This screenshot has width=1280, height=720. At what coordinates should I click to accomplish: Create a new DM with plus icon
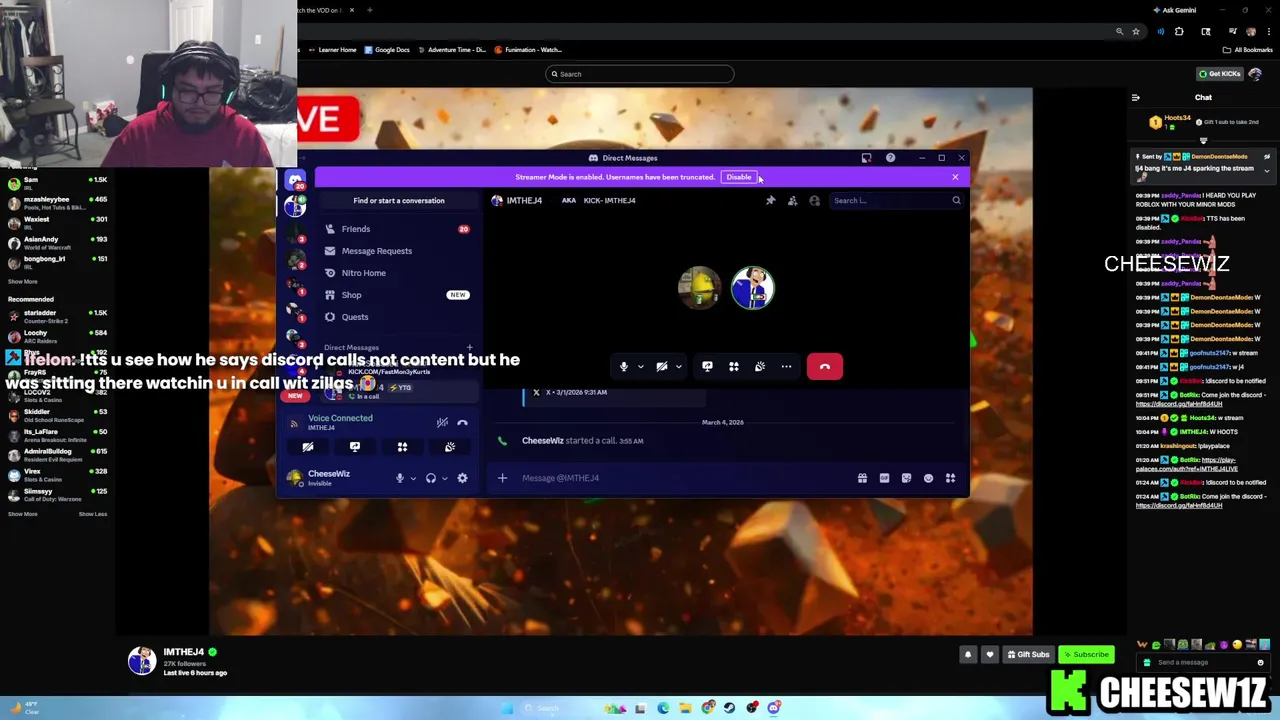pos(470,347)
